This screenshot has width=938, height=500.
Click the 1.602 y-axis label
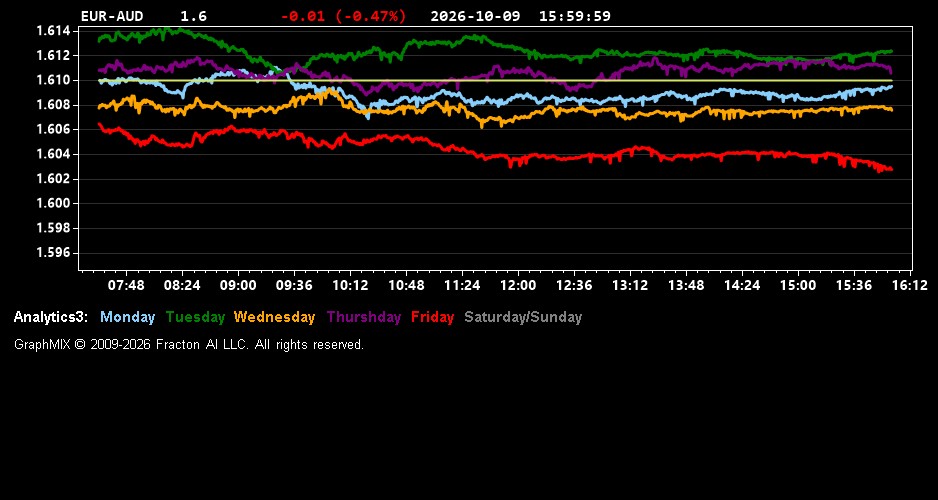(53, 179)
